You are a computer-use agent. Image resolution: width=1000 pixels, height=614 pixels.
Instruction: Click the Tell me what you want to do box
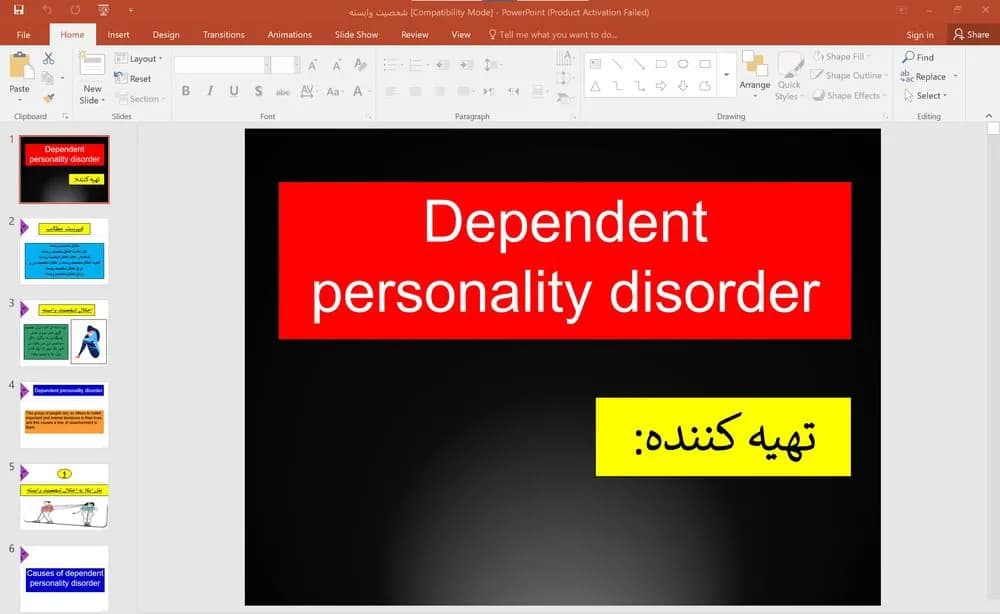coord(552,34)
